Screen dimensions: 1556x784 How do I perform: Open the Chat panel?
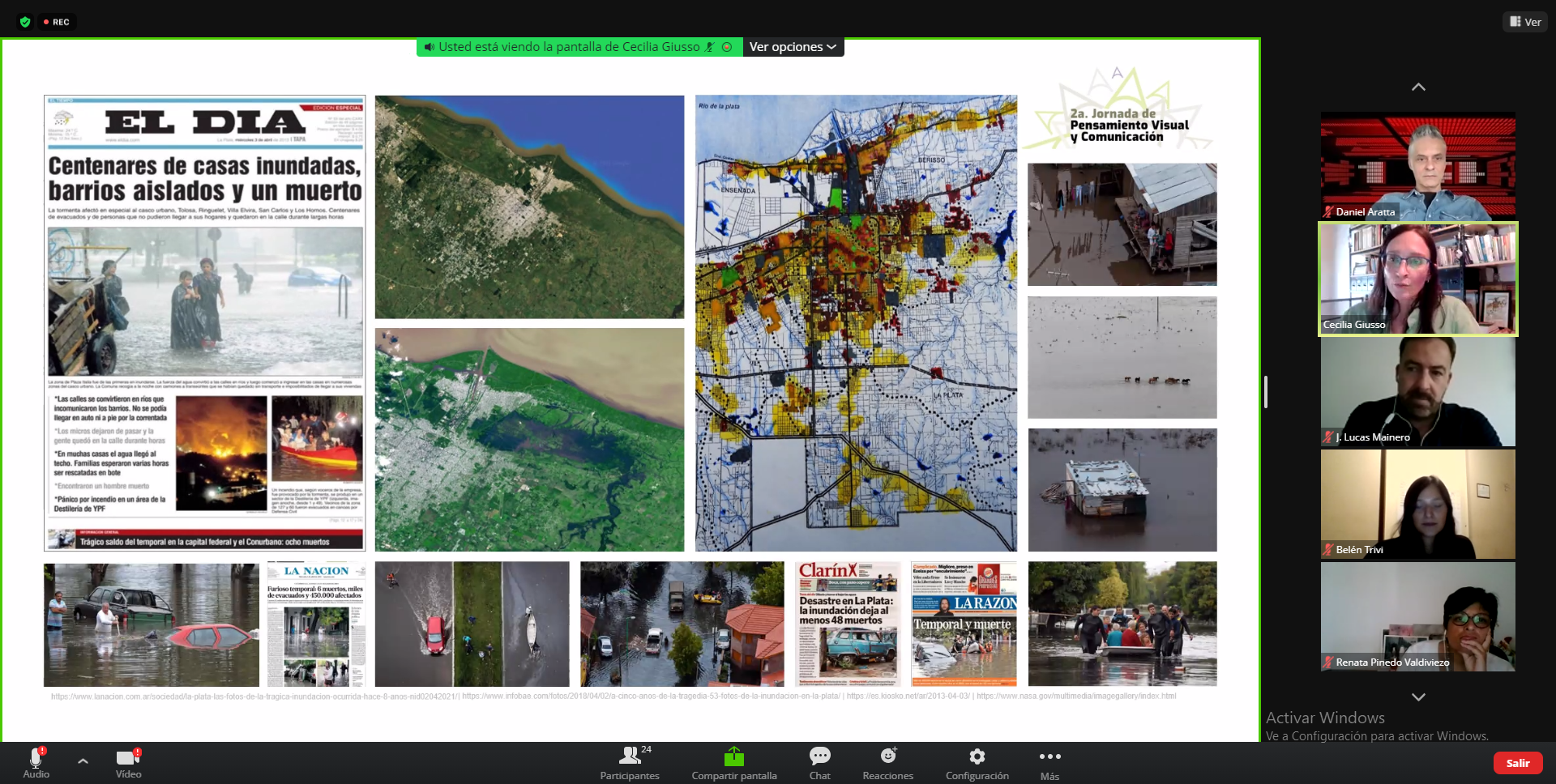(819, 763)
